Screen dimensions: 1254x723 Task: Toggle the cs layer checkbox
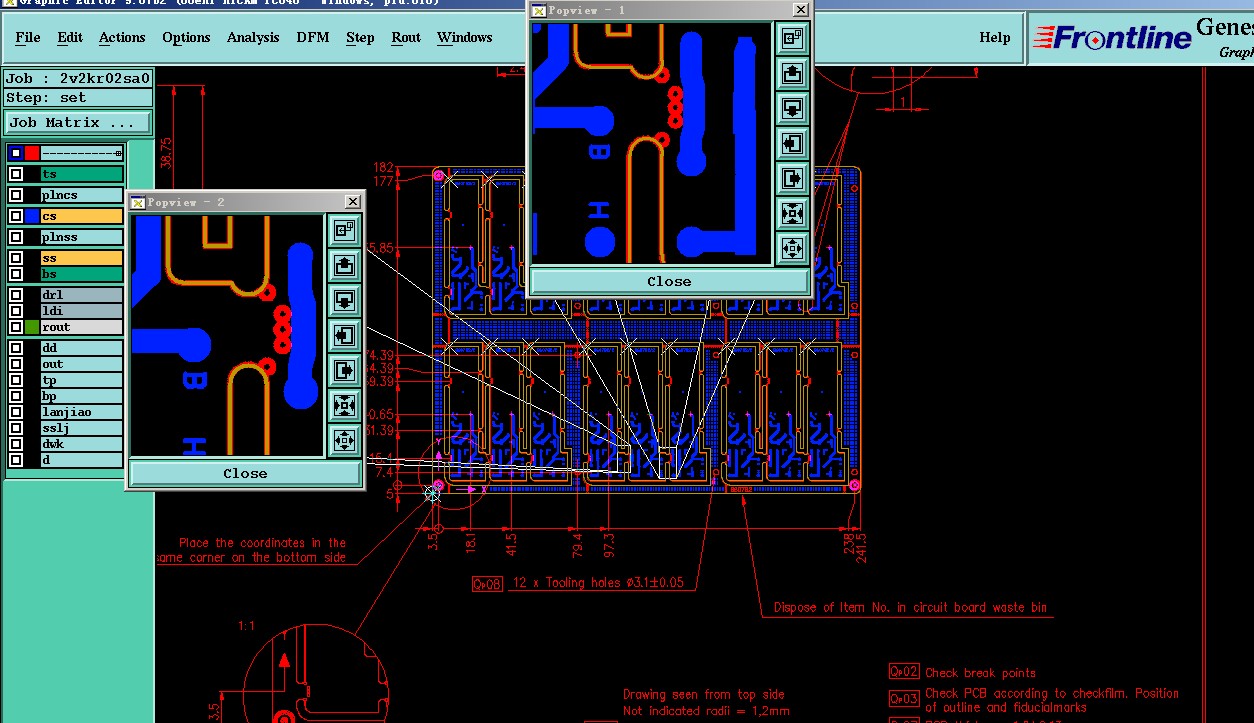[16, 216]
